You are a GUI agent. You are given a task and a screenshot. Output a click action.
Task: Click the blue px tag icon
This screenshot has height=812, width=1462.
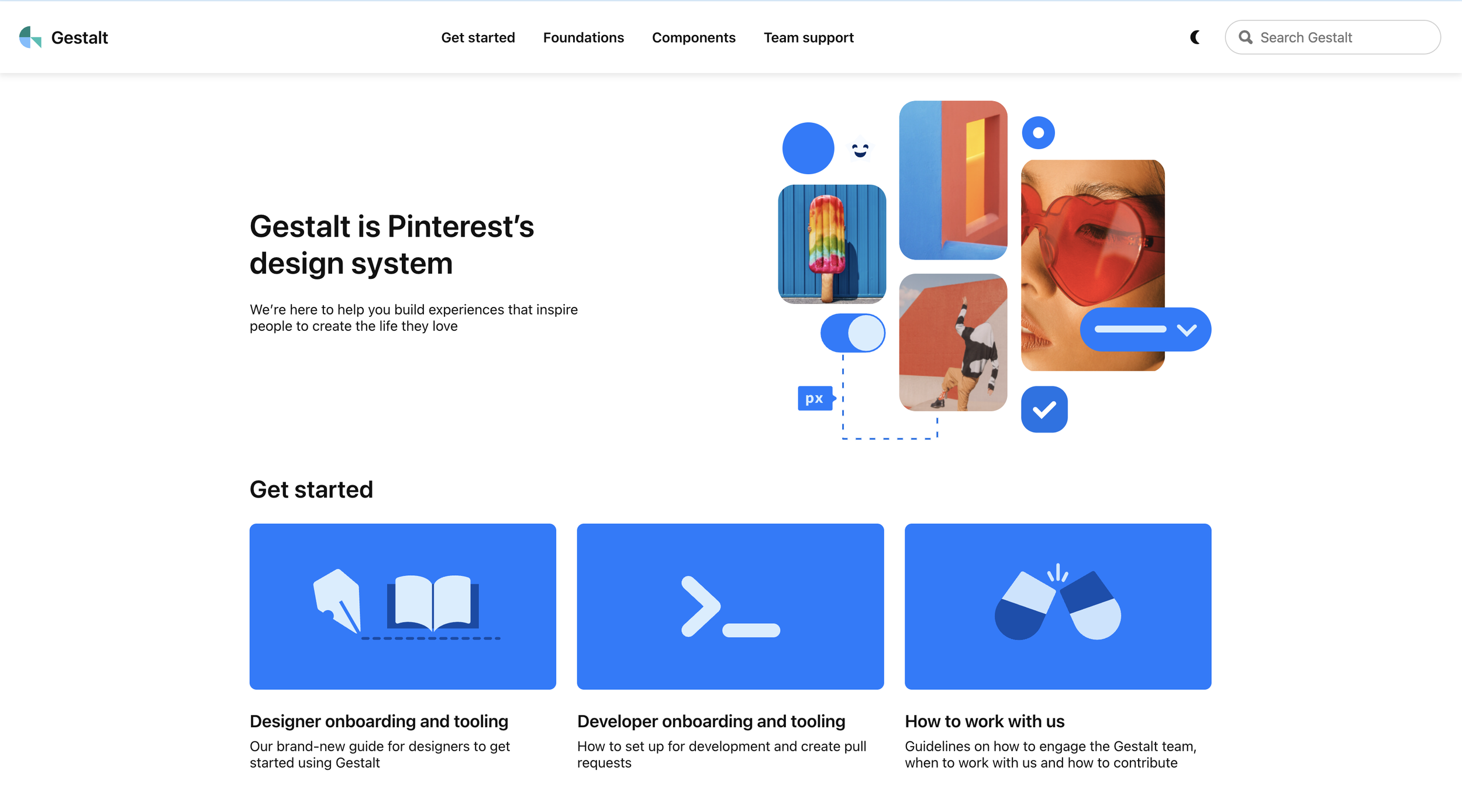[815, 399]
